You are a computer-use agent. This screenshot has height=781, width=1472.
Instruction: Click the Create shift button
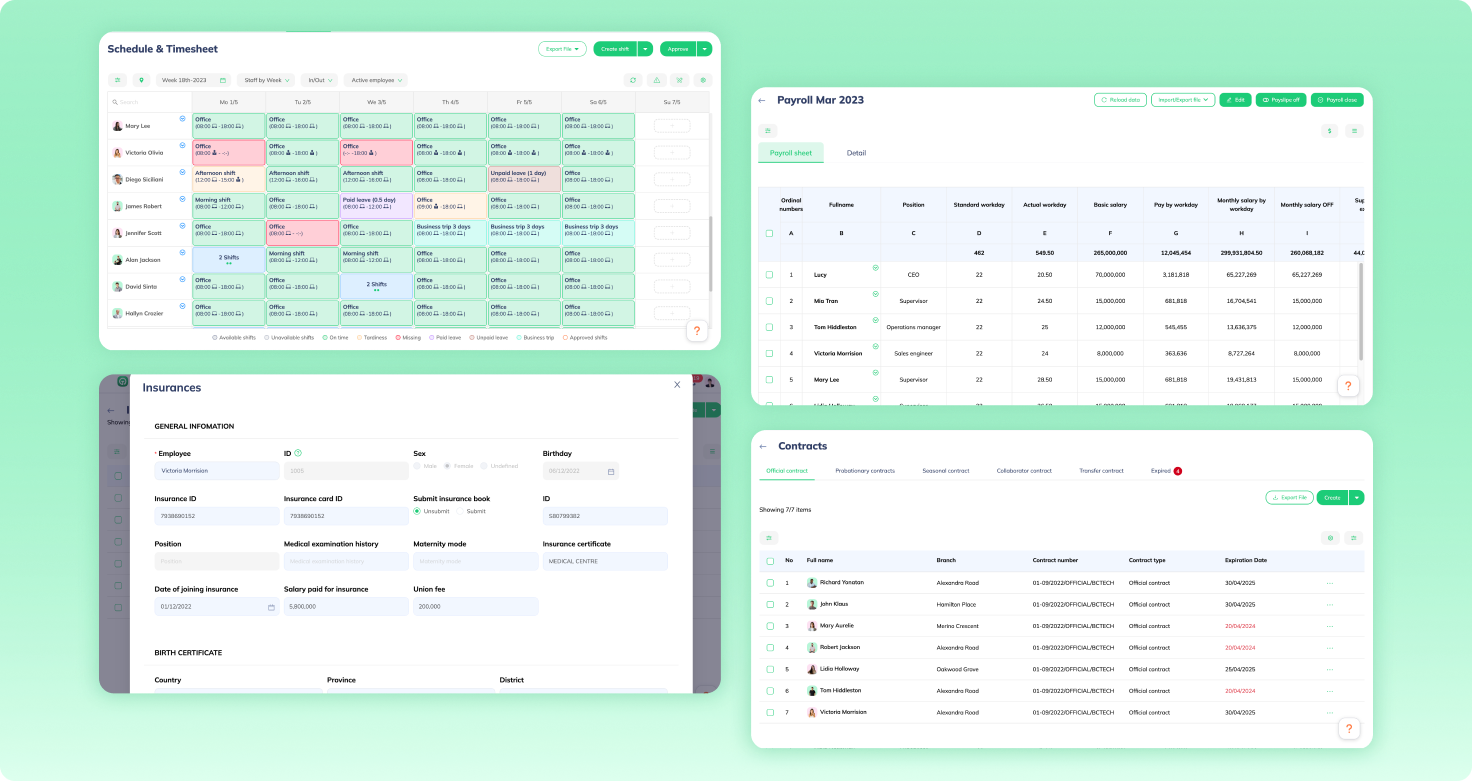(614, 48)
